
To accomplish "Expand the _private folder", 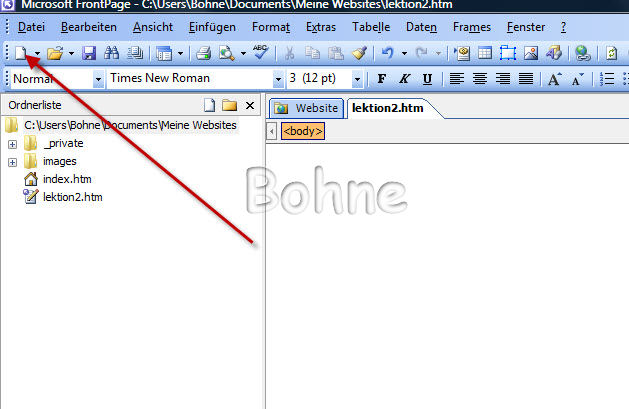I will coord(12,143).
